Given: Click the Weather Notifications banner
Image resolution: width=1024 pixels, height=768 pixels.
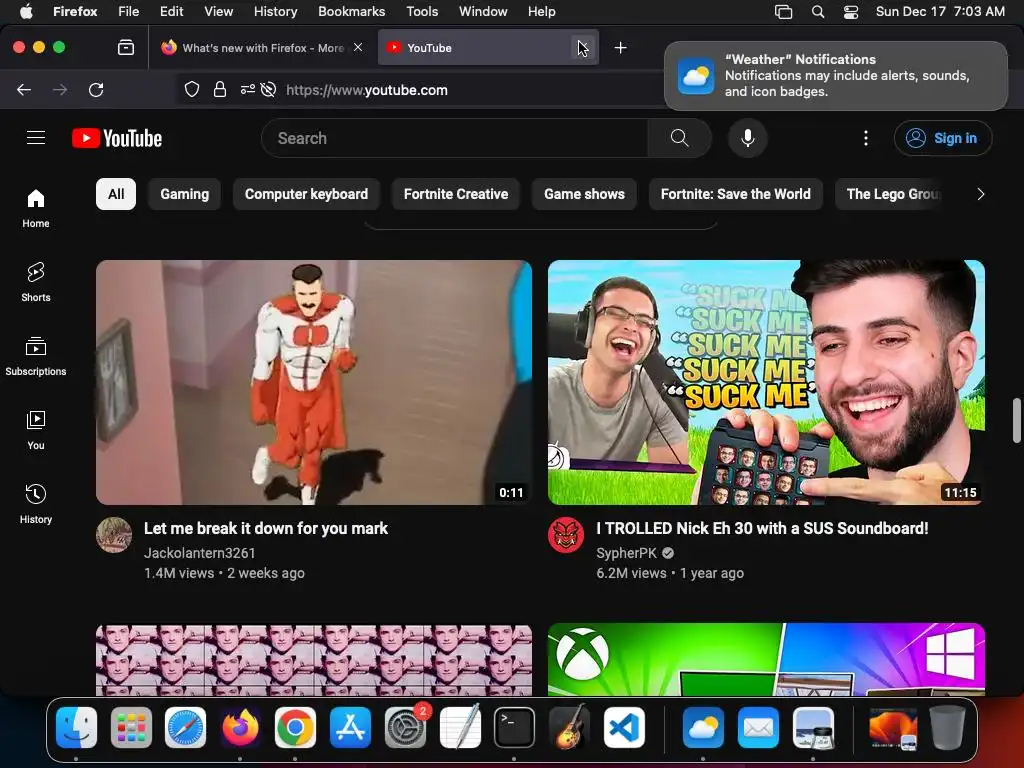Looking at the screenshot, I should click(x=835, y=76).
